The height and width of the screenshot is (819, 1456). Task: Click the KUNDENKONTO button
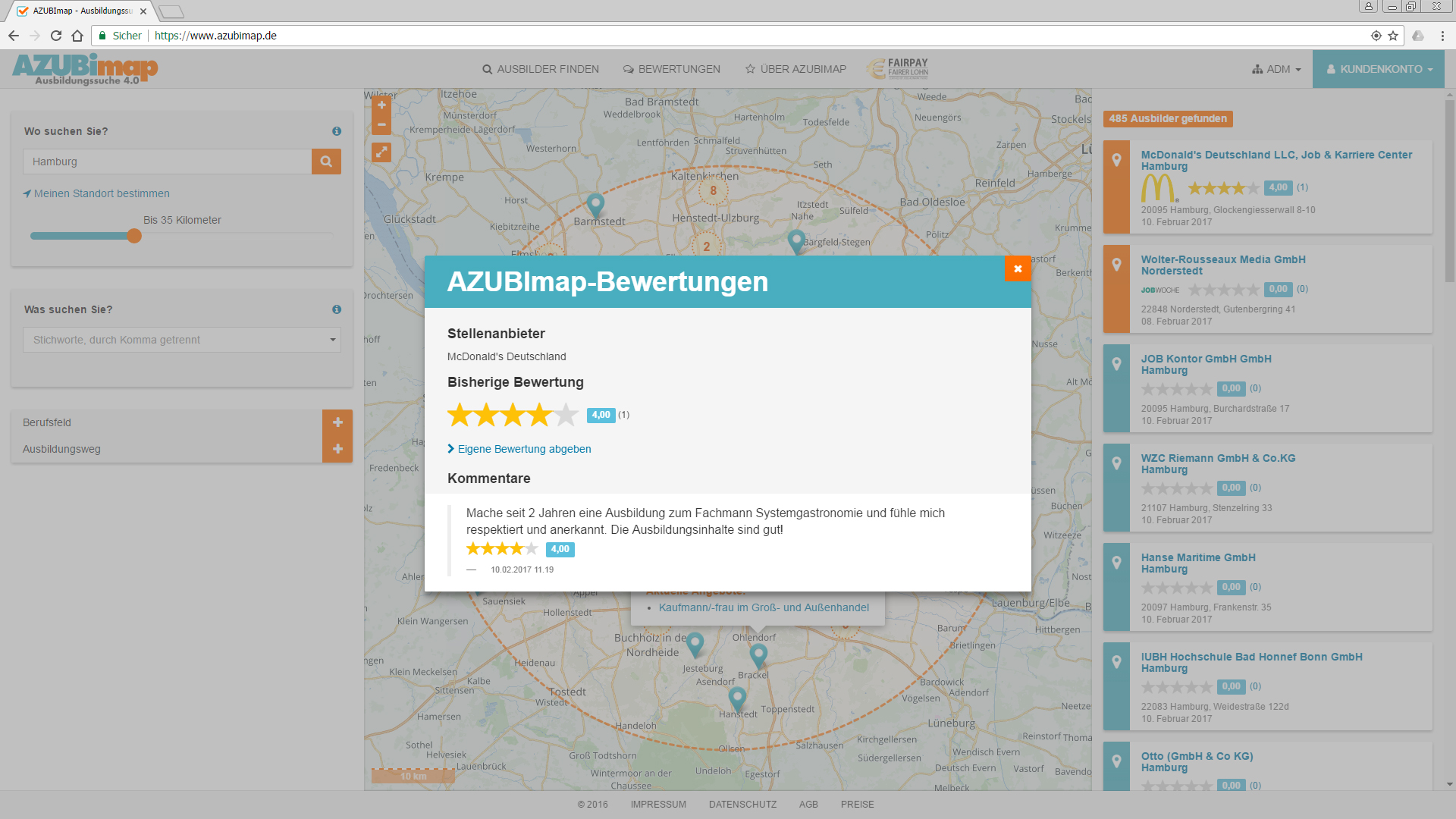click(x=1378, y=68)
